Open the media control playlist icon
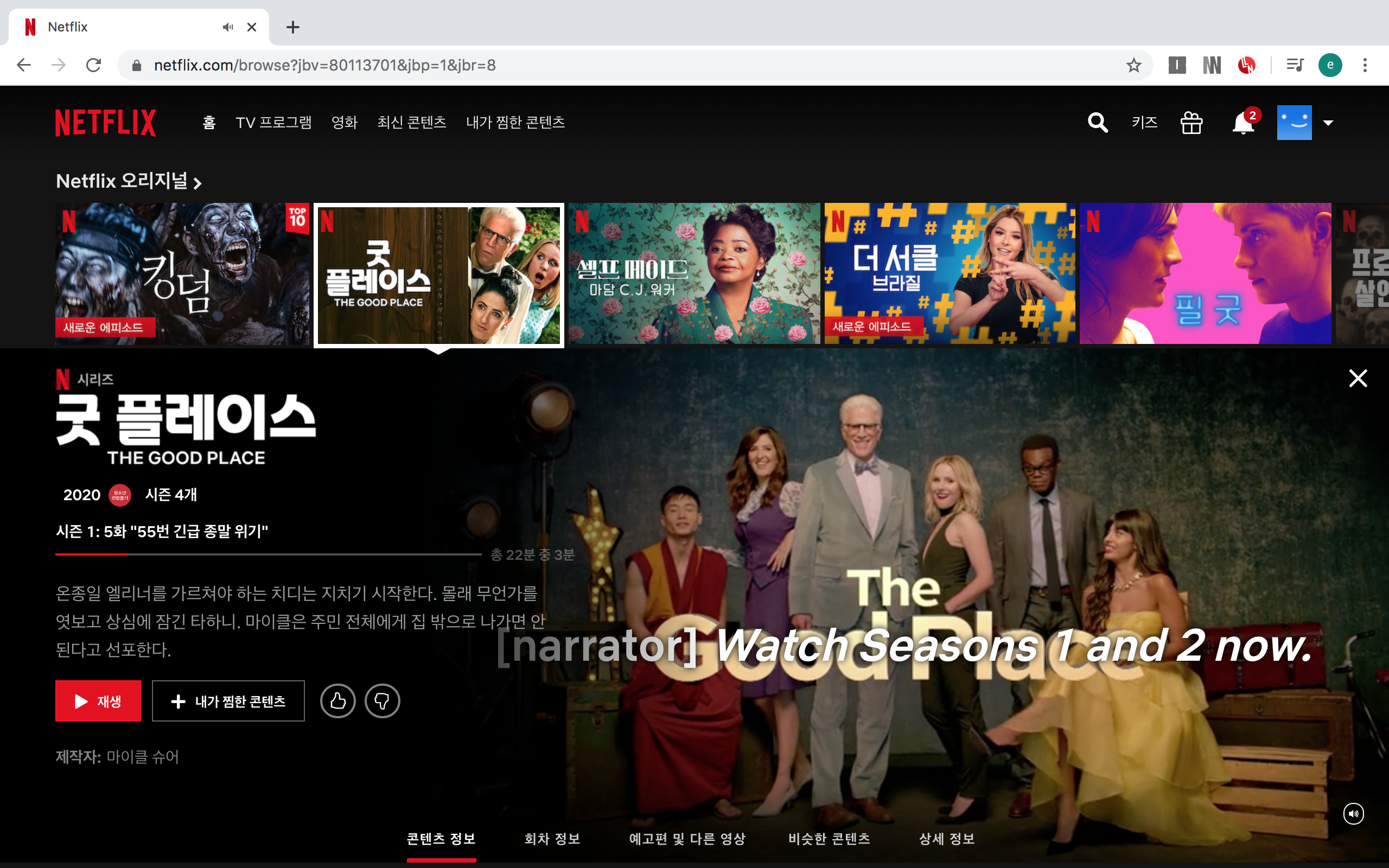 (x=1295, y=65)
